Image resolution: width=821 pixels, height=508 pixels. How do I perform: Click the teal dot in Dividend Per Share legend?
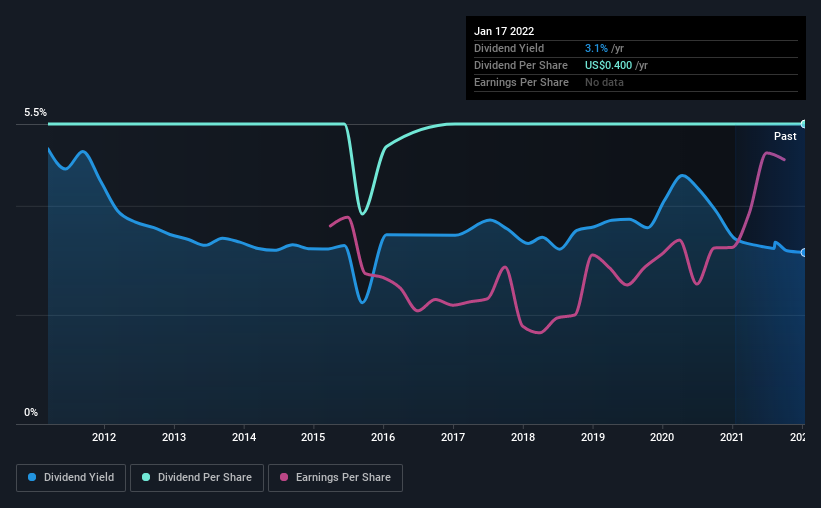click(146, 477)
